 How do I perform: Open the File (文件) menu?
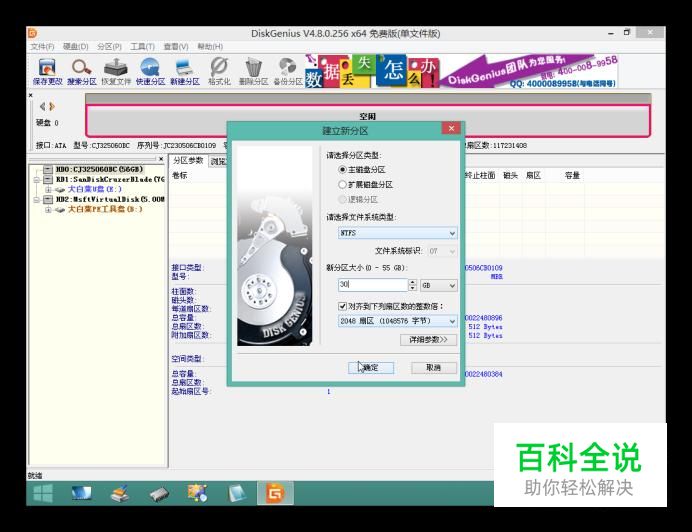(42, 46)
